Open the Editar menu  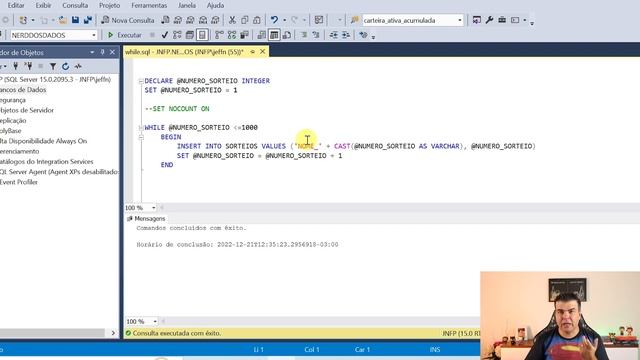pos(16,5)
